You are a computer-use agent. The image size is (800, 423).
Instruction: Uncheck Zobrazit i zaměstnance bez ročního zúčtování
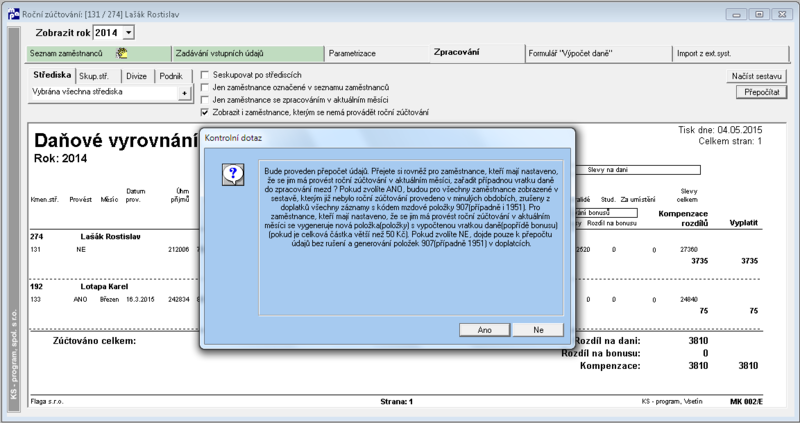(205, 112)
